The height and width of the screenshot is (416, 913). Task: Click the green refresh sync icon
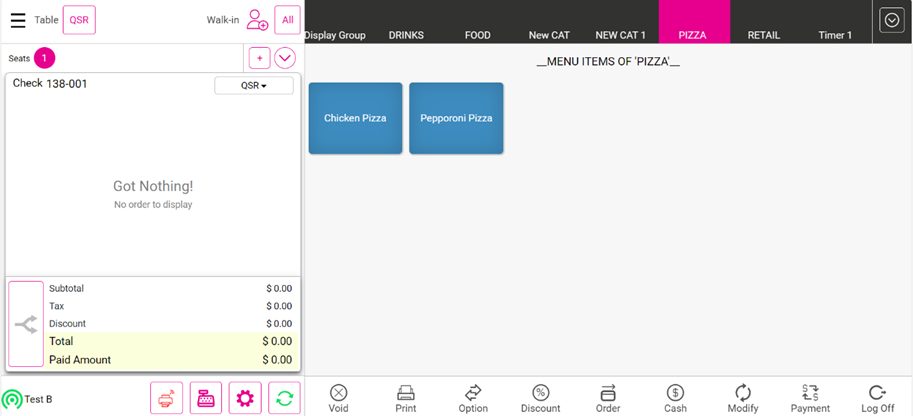(284, 398)
